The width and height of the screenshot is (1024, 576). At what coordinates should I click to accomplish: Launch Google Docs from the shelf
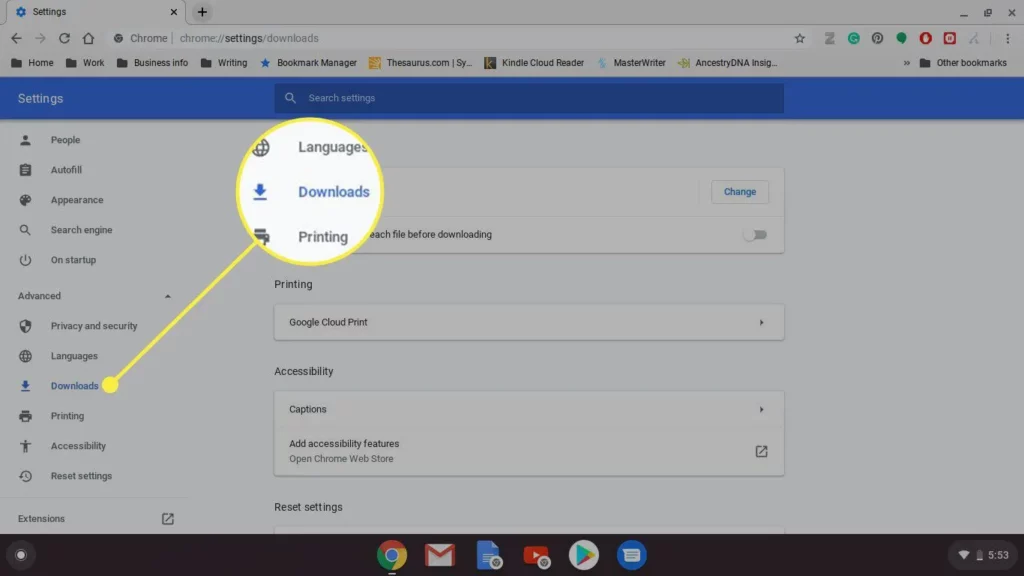(488, 555)
